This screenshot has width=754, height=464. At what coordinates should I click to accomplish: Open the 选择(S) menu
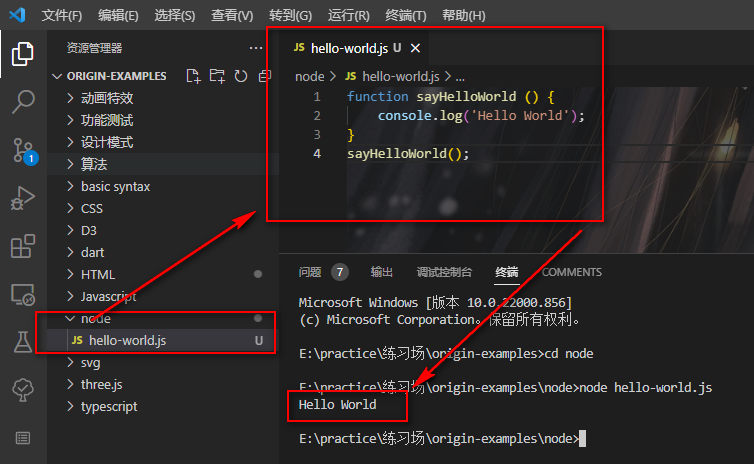175,15
